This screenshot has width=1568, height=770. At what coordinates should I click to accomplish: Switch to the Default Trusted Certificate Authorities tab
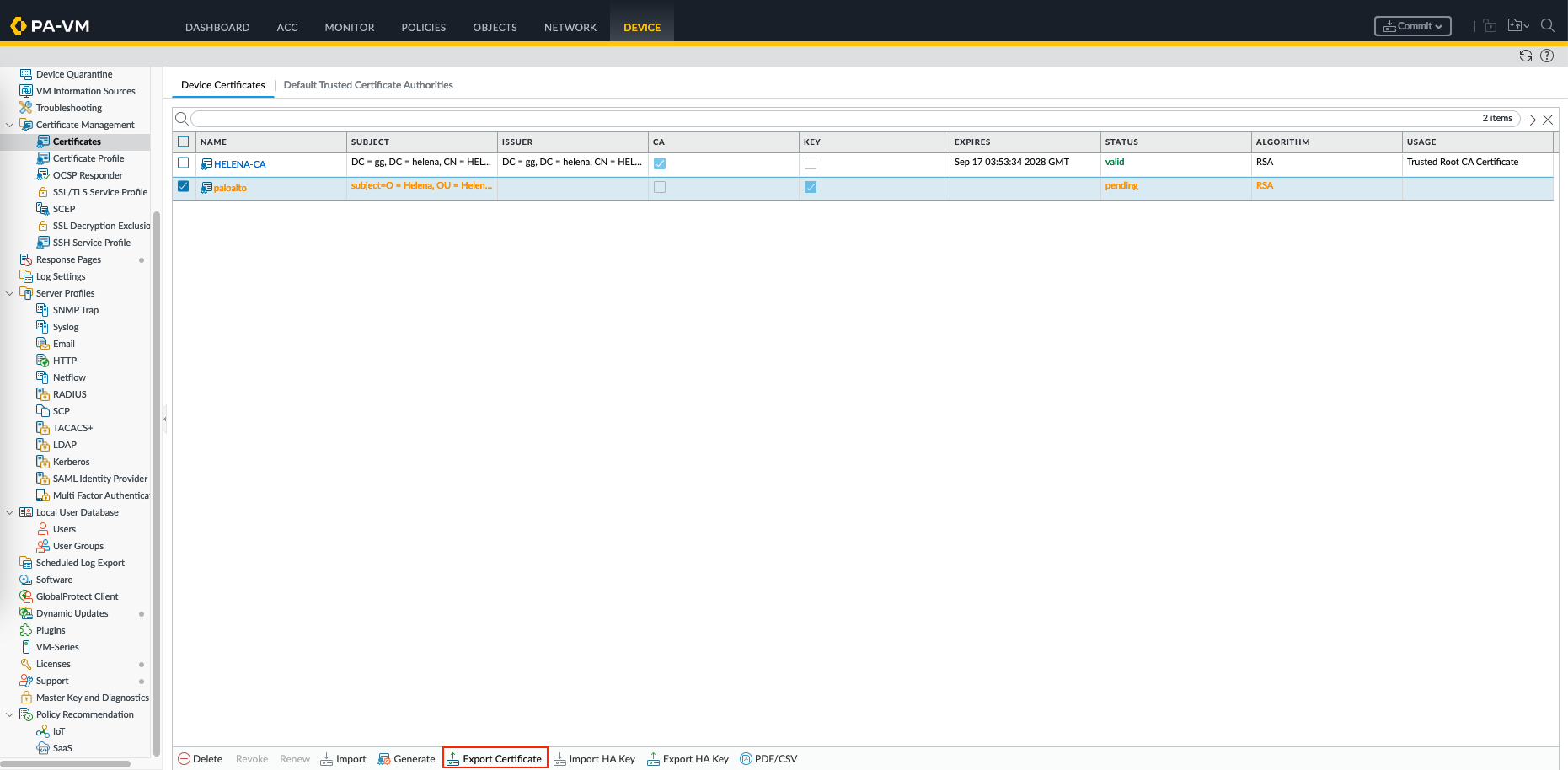coord(368,85)
